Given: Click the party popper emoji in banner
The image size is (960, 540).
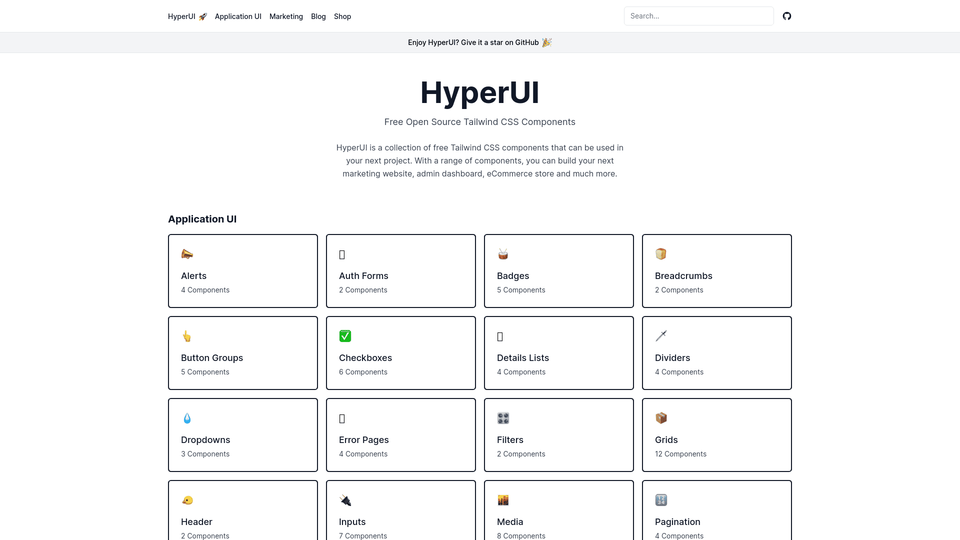Looking at the screenshot, I should pos(547,42).
